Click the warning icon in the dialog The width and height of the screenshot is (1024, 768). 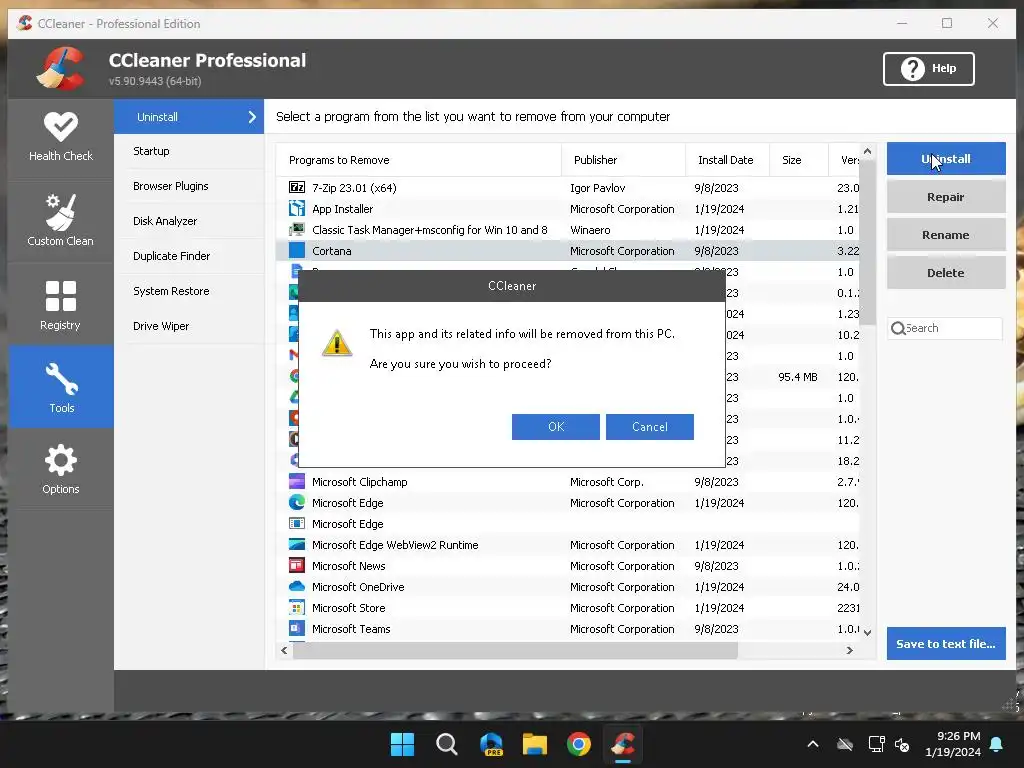pos(337,343)
